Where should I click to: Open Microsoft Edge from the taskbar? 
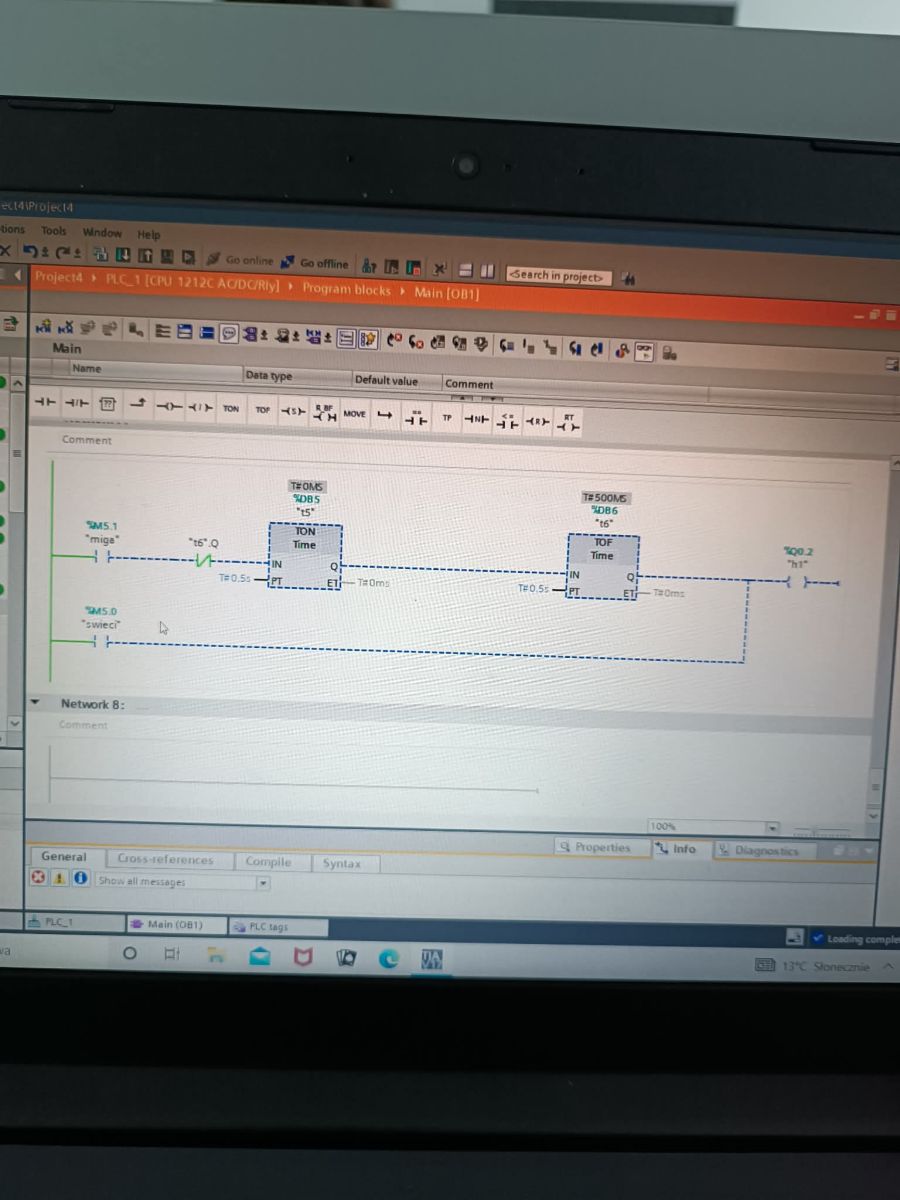click(x=388, y=960)
